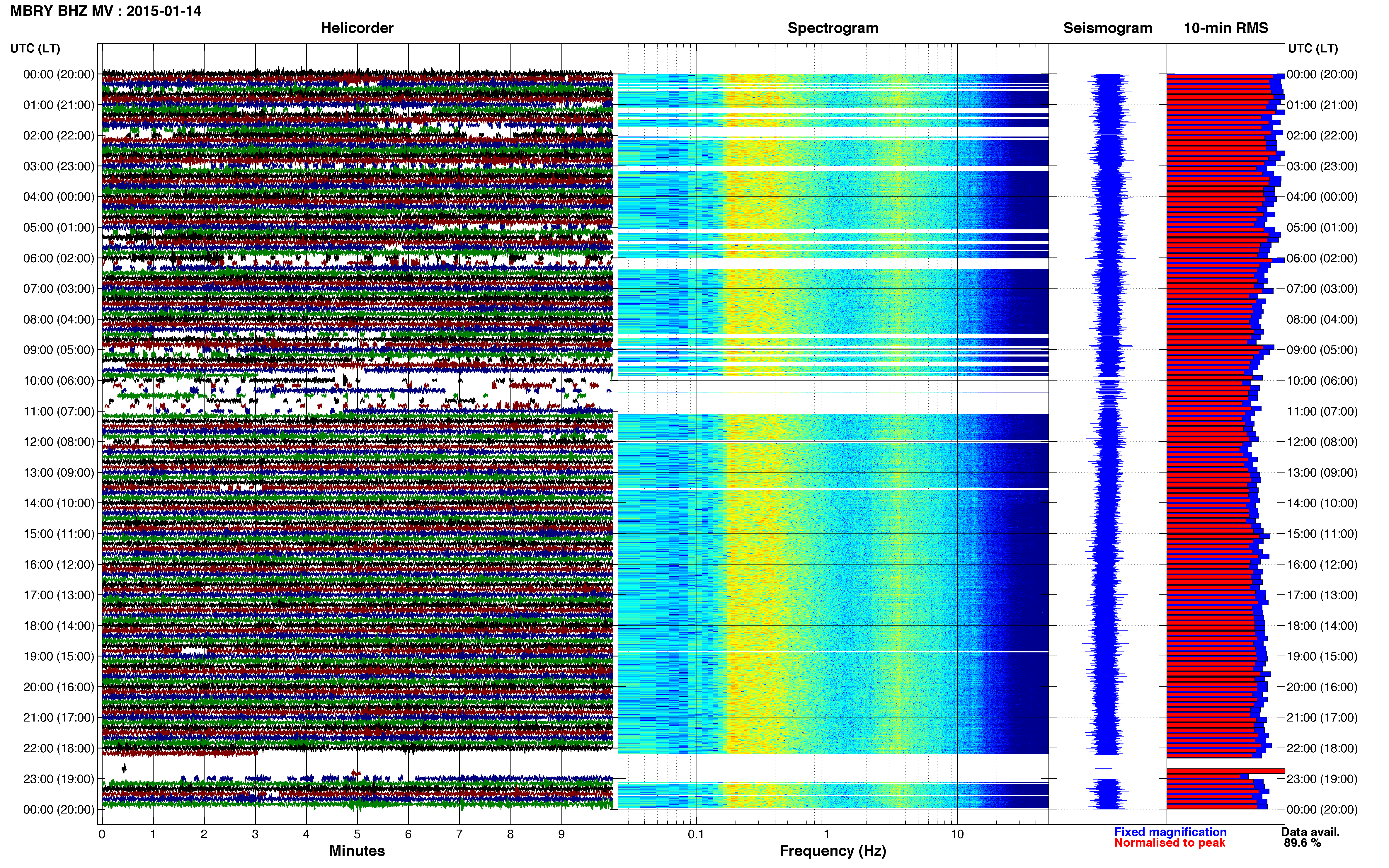The image size is (1389, 868).
Task: Click the right '20:00 (16:00)' time label
Action: pyautogui.click(x=1322, y=687)
